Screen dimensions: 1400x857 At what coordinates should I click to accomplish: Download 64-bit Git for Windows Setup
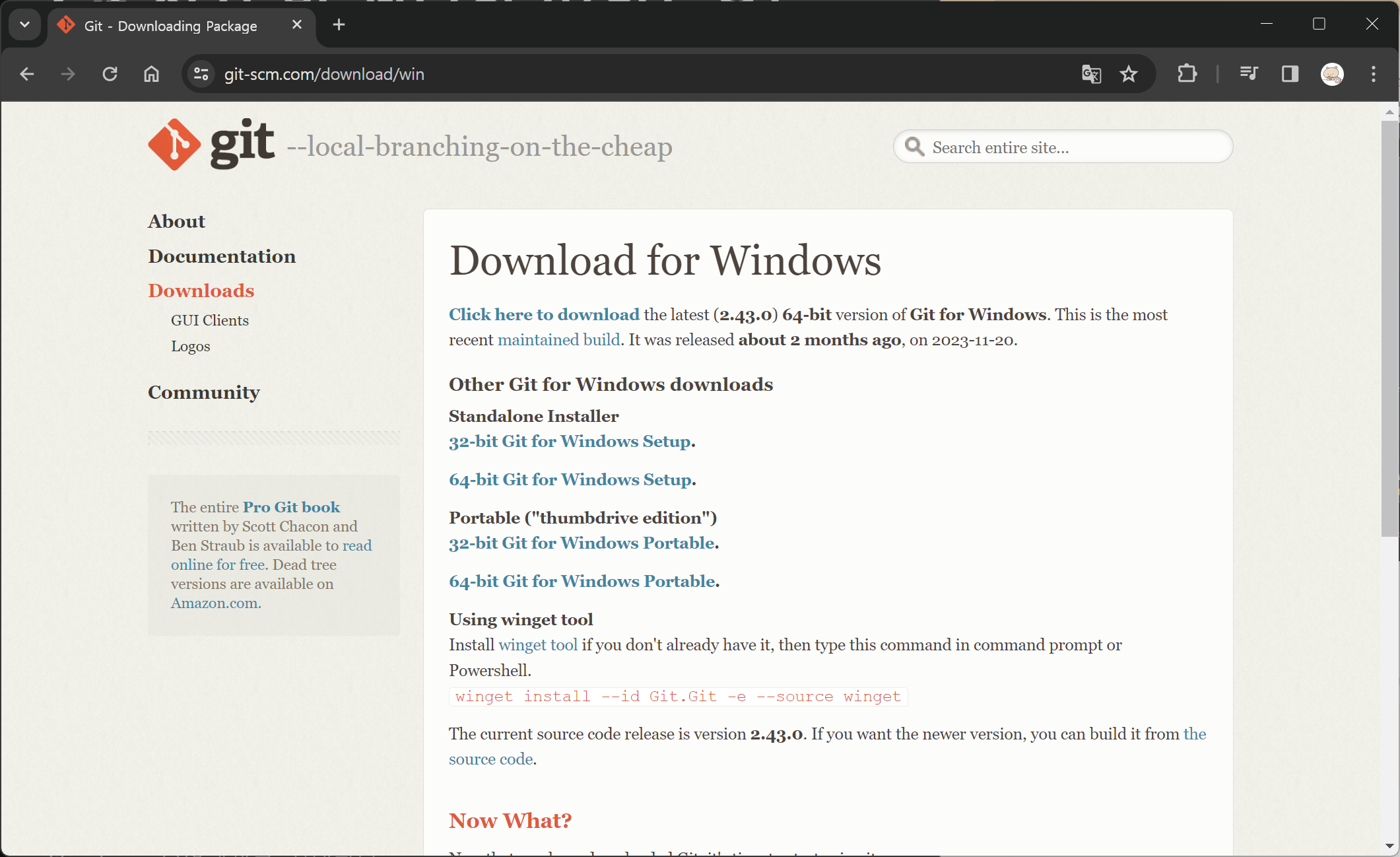click(x=570, y=479)
